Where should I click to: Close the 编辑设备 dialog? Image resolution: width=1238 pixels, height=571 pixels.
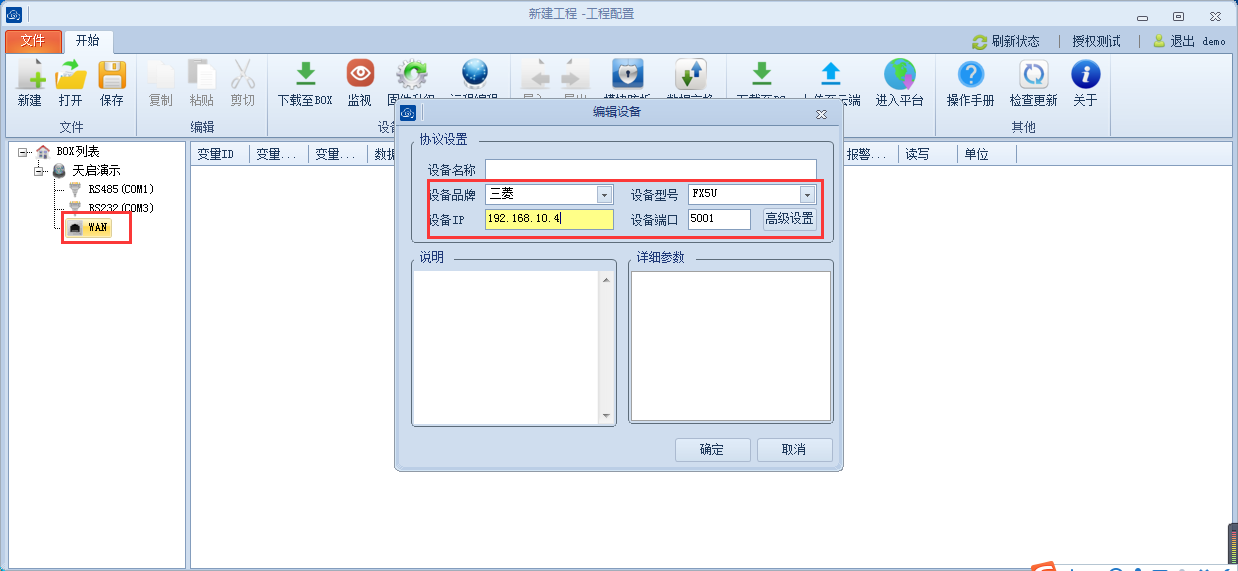pyautogui.click(x=821, y=115)
